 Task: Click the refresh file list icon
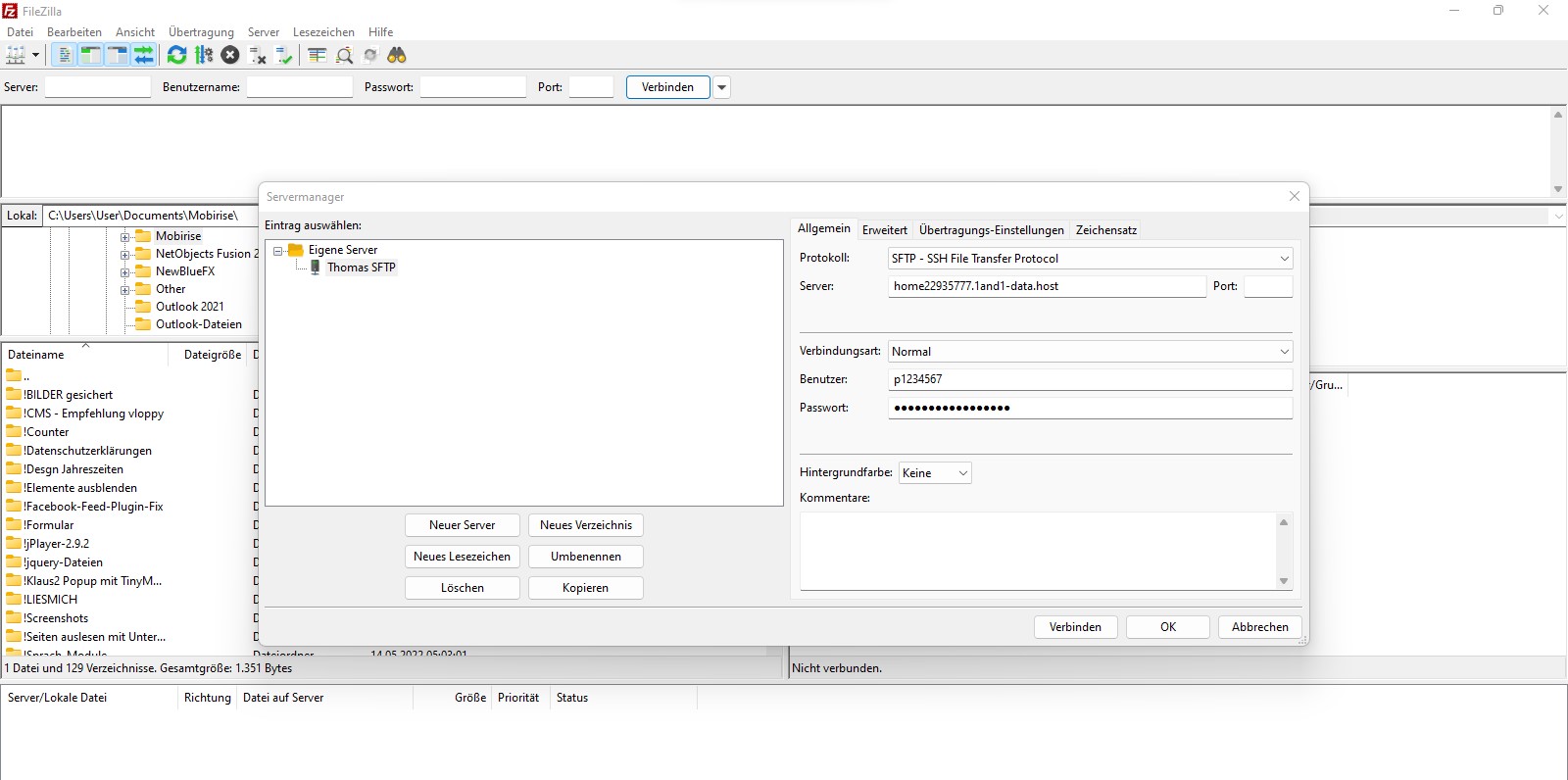[176, 56]
